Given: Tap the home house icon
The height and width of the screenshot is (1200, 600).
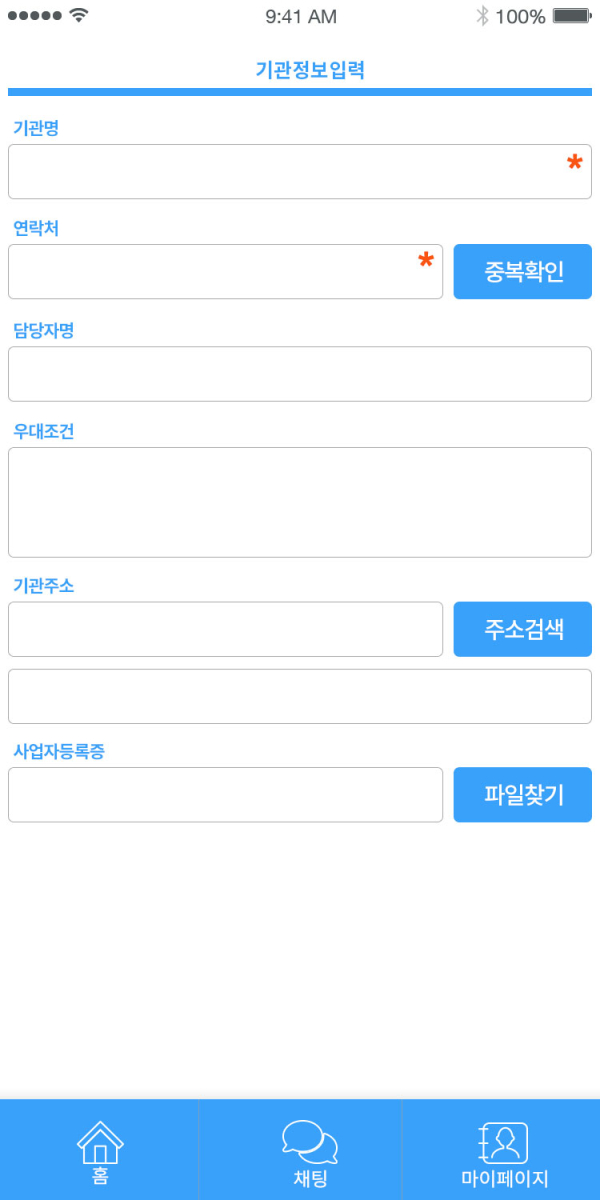Looking at the screenshot, I should pos(100,1141).
